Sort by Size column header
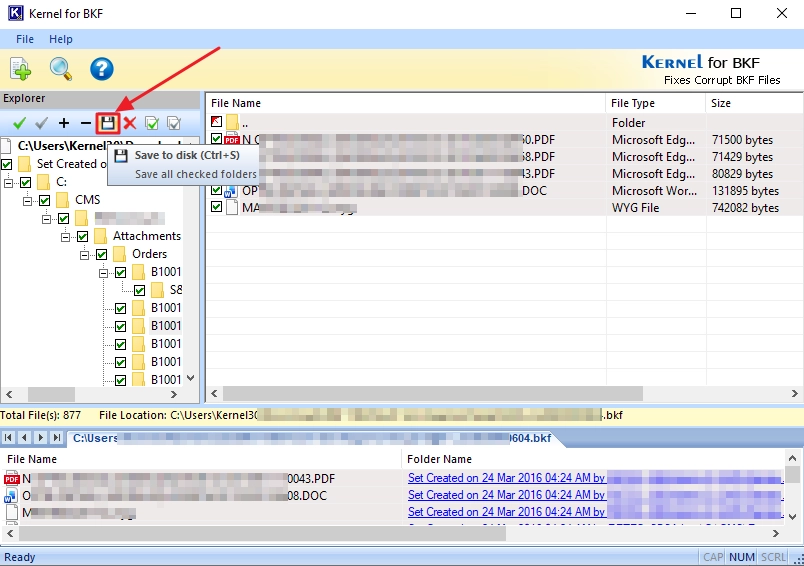 (754, 103)
